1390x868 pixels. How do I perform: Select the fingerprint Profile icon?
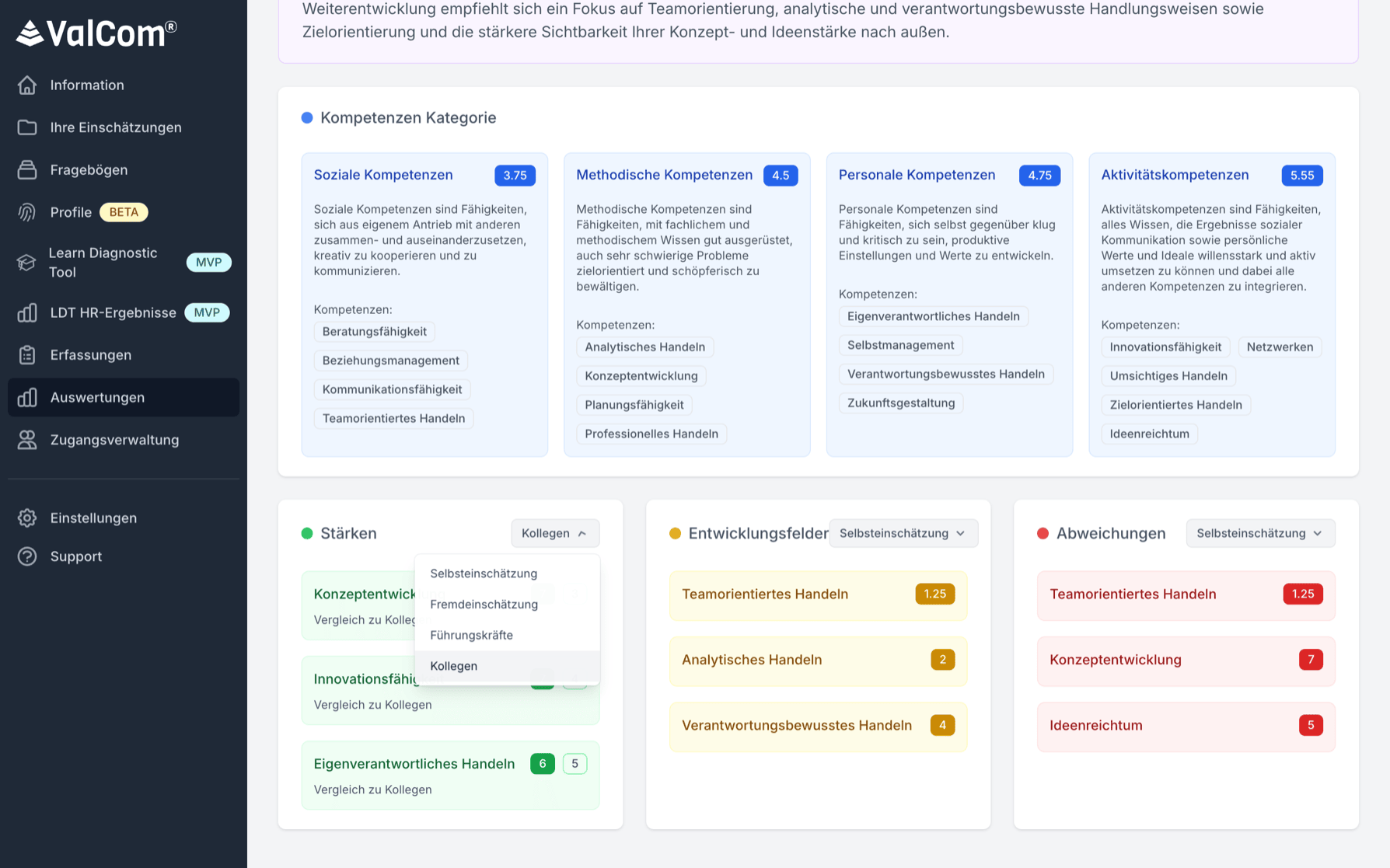click(x=27, y=212)
